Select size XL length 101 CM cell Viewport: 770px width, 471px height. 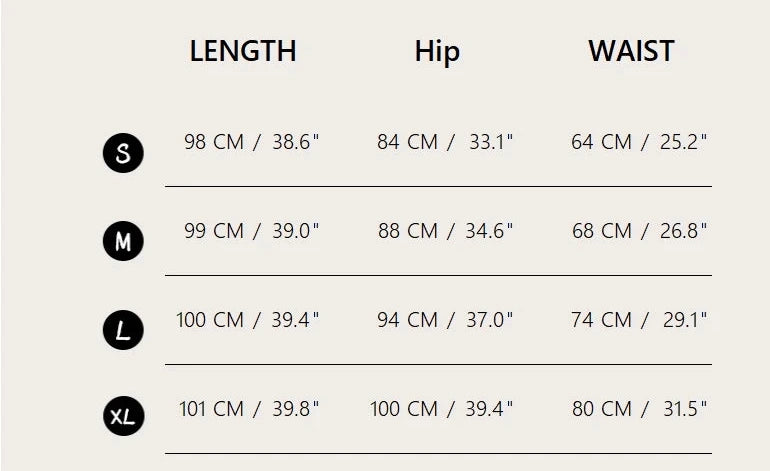tap(211, 409)
